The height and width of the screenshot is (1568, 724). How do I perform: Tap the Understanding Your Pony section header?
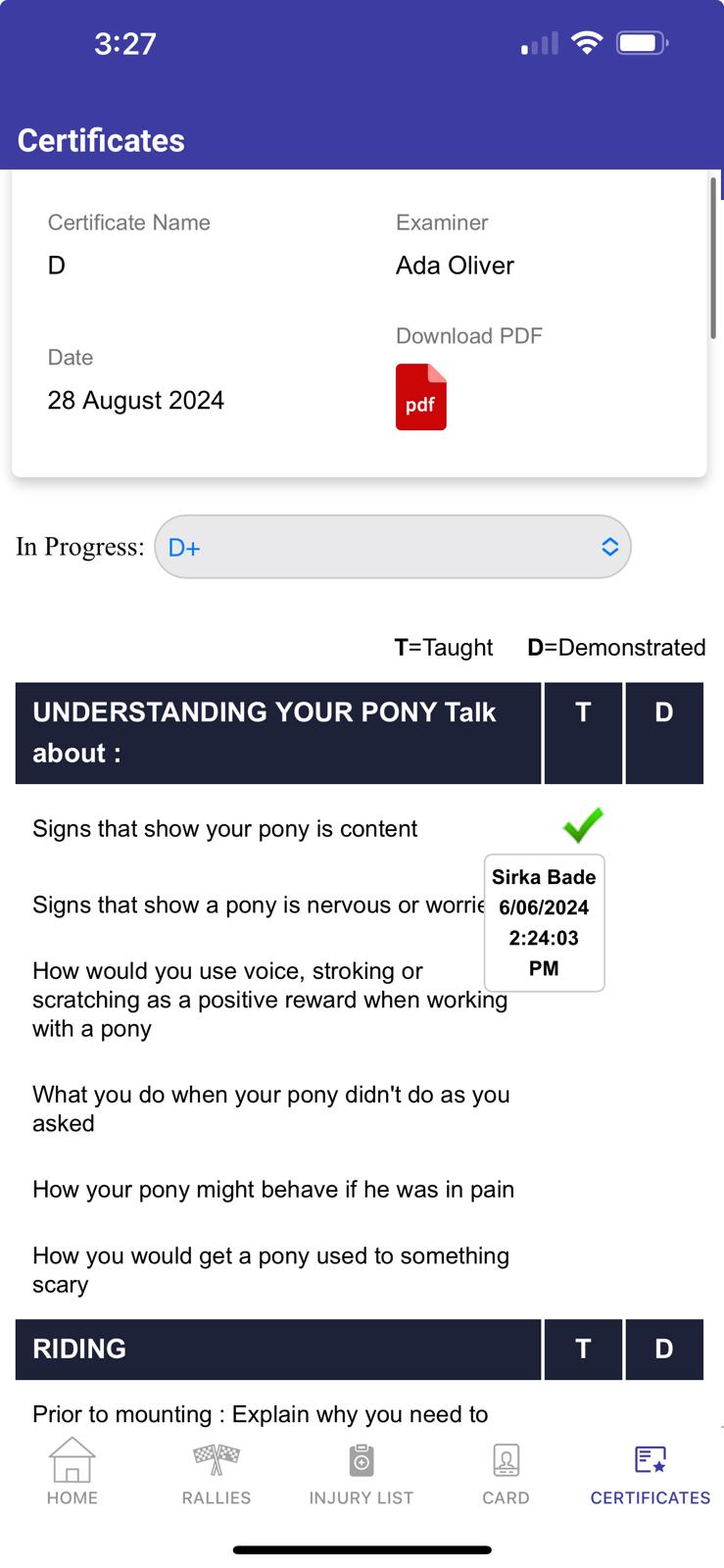tap(277, 732)
